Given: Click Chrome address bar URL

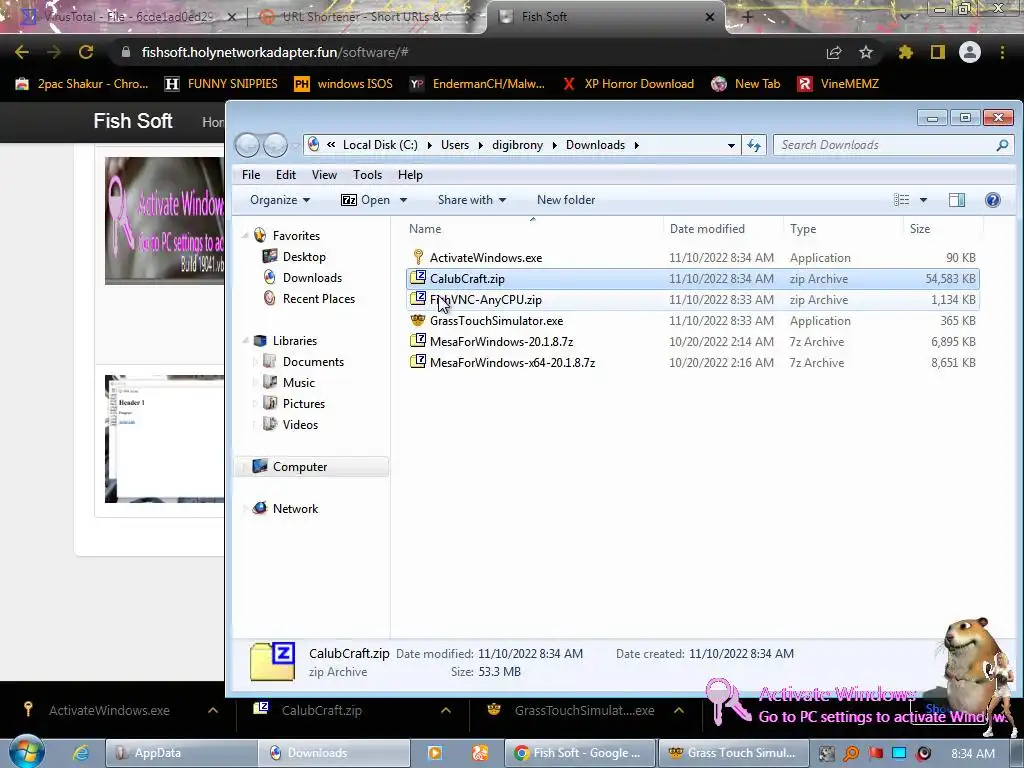Looking at the screenshot, I should 274,52.
